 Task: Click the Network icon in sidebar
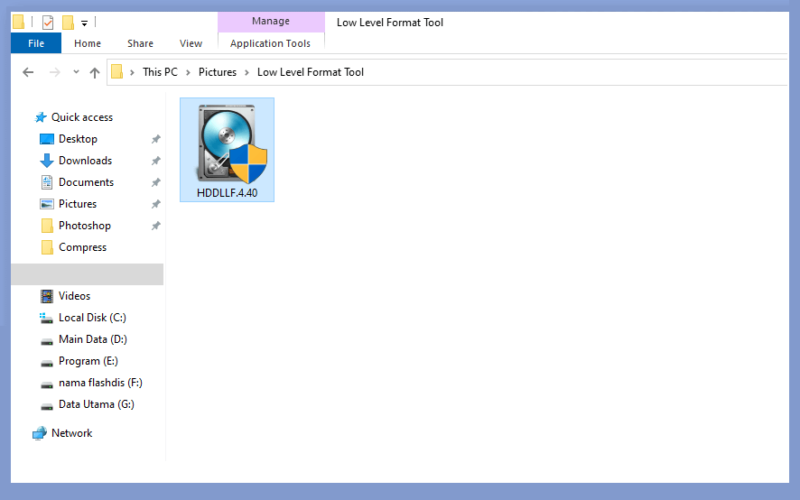(39, 433)
